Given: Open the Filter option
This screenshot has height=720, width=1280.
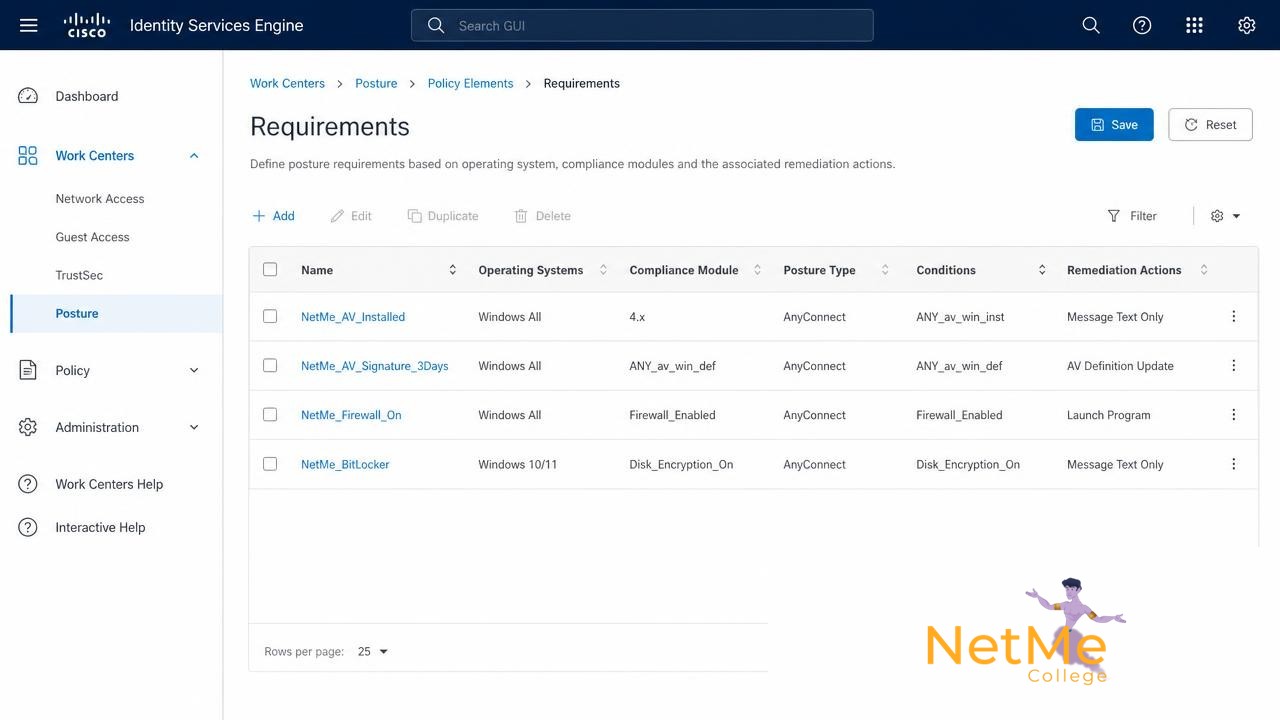Looking at the screenshot, I should tap(1132, 216).
